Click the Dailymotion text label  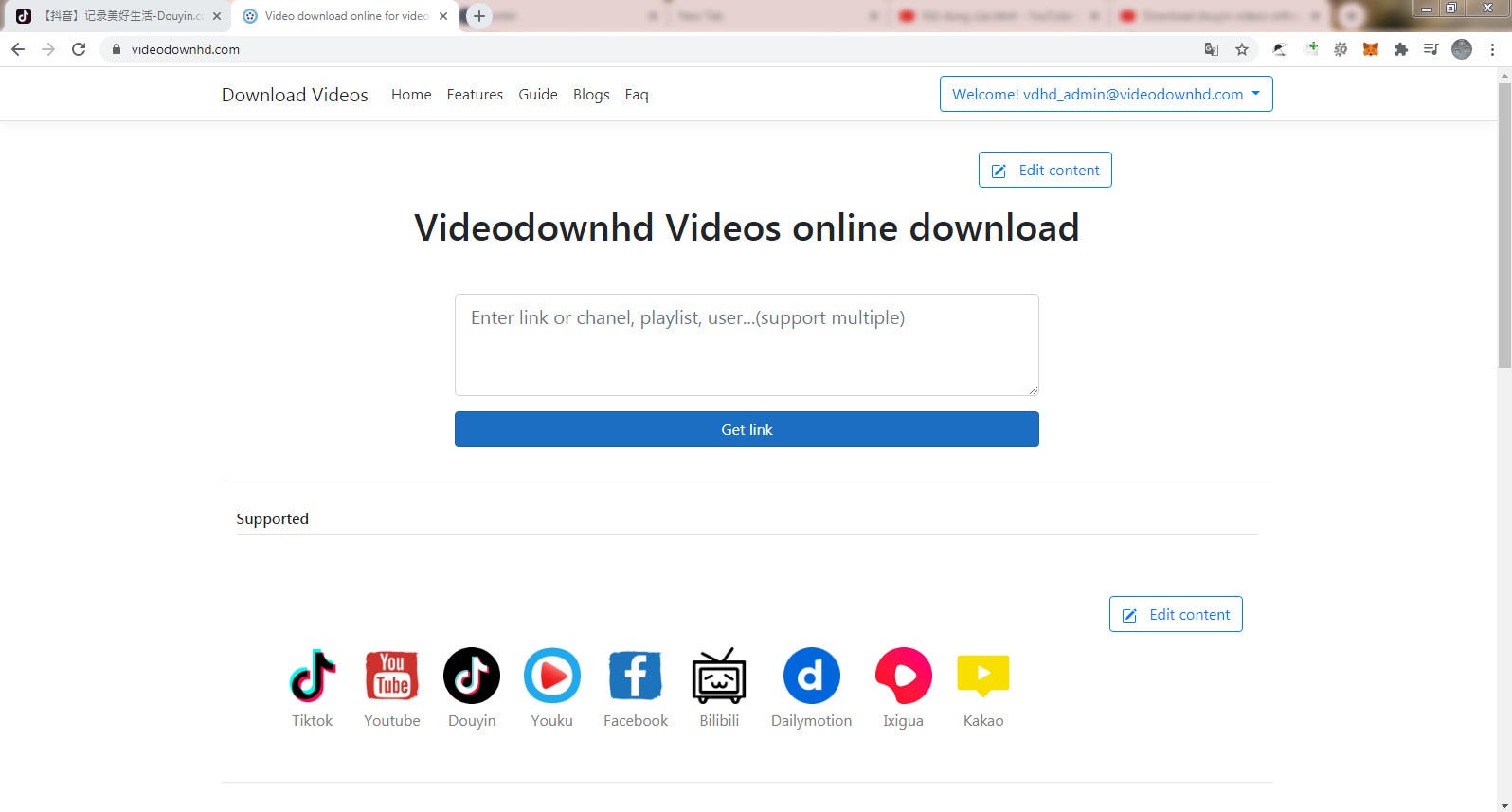[x=811, y=720]
